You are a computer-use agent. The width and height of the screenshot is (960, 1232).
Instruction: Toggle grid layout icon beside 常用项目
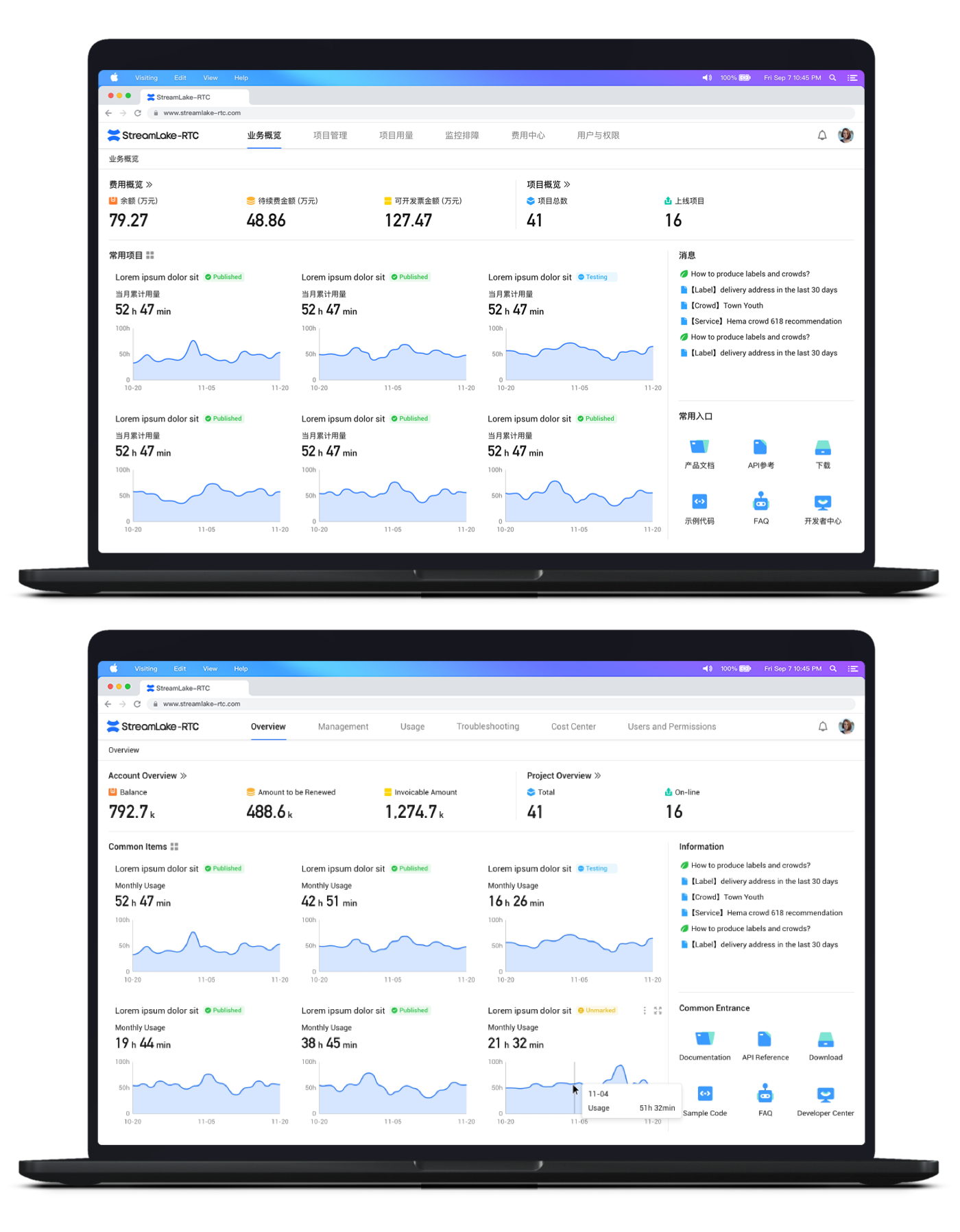coord(150,255)
